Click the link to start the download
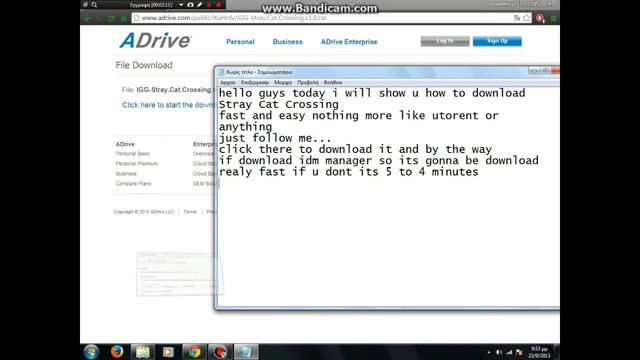Viewport: 640px width, 360px height. point(168,105)
